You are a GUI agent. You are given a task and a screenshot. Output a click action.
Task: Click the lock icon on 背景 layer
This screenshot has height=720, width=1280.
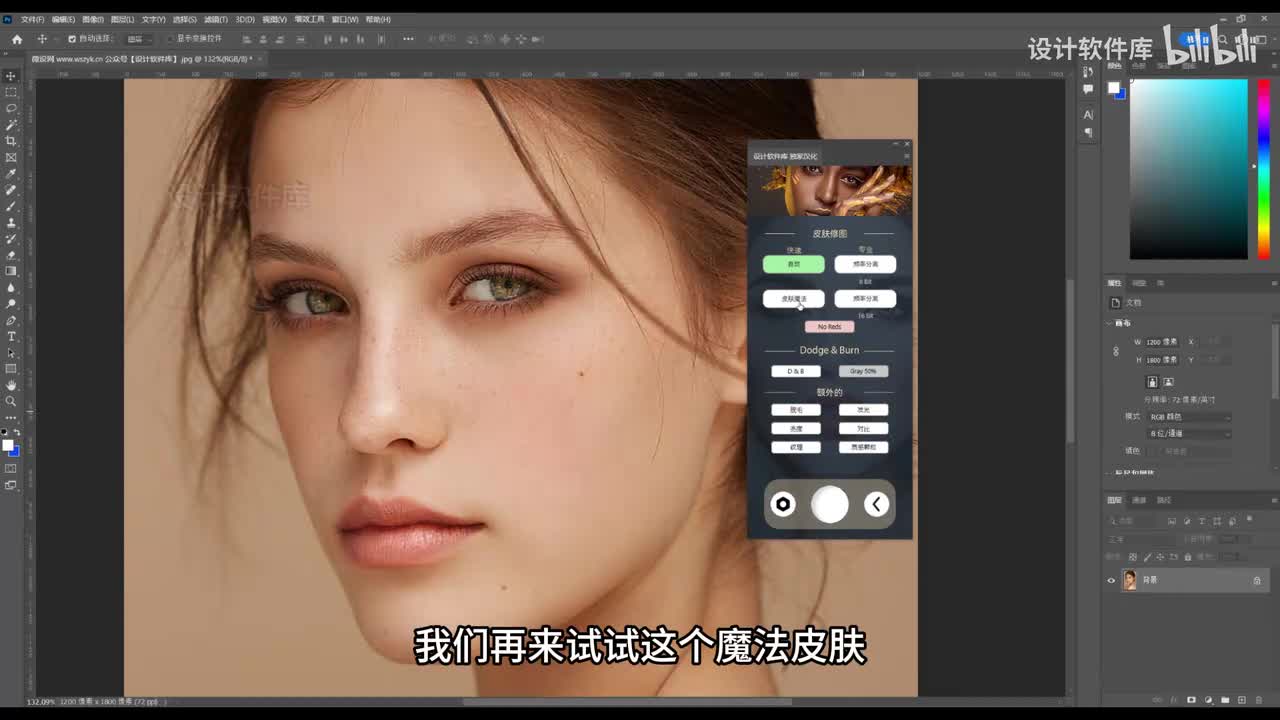1257,580
